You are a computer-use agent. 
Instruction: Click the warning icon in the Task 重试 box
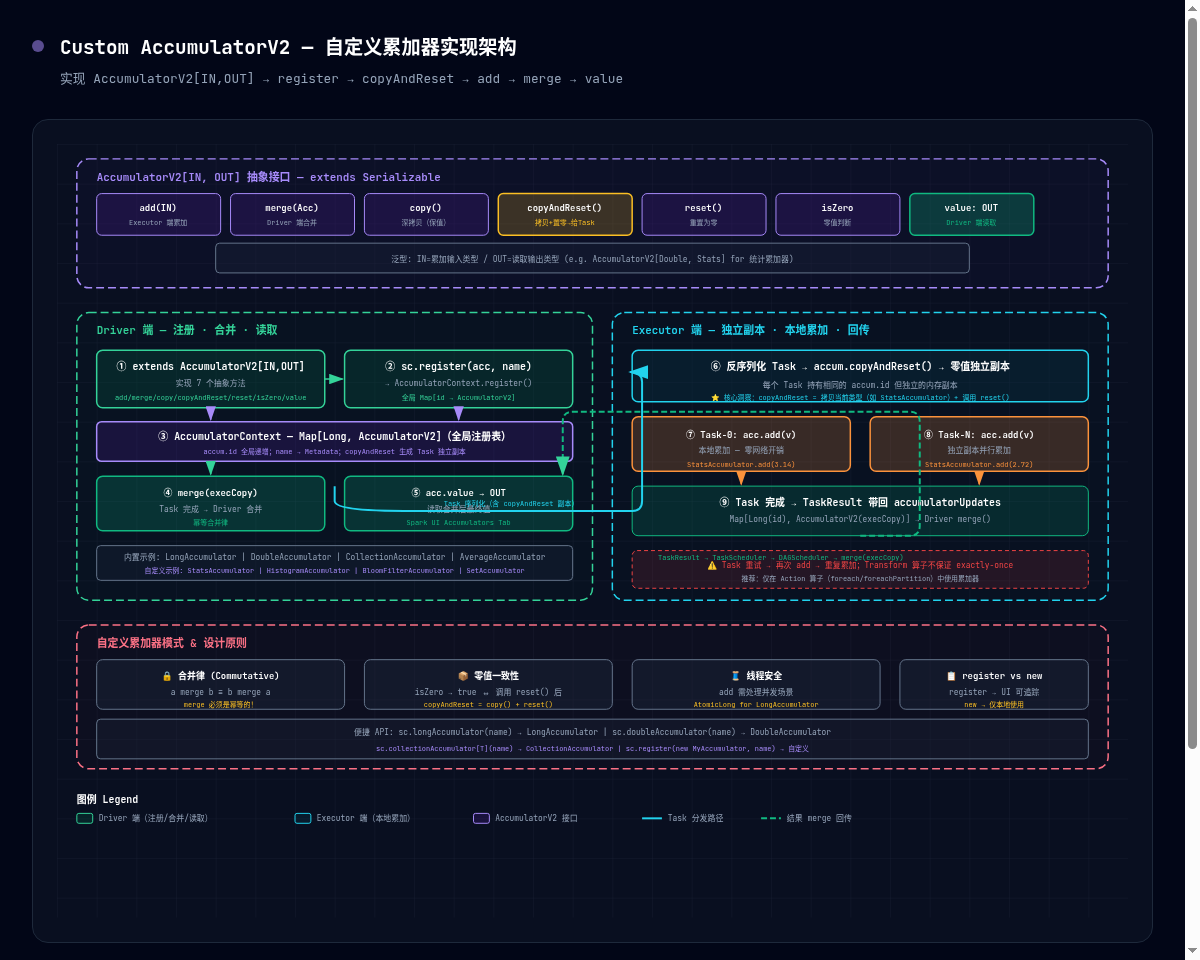[712, 565]
